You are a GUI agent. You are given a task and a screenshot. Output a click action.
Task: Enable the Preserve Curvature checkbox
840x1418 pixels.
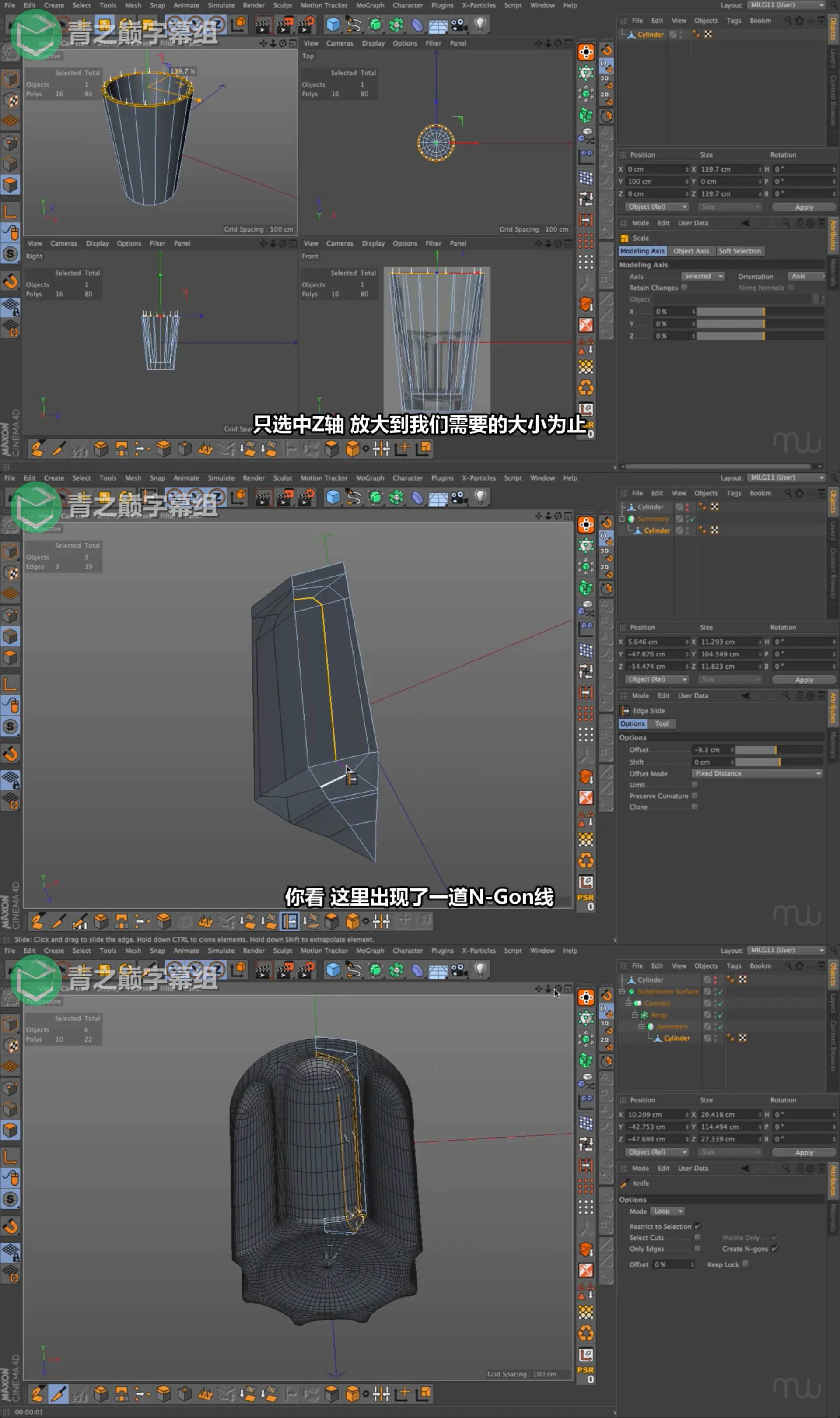coord(694,796)
